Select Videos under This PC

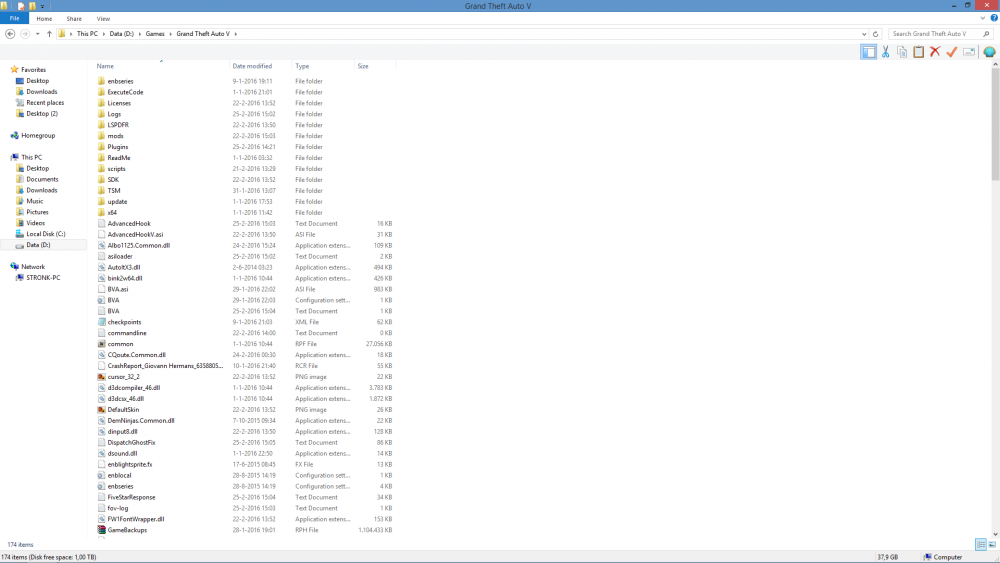coord(35,223)
